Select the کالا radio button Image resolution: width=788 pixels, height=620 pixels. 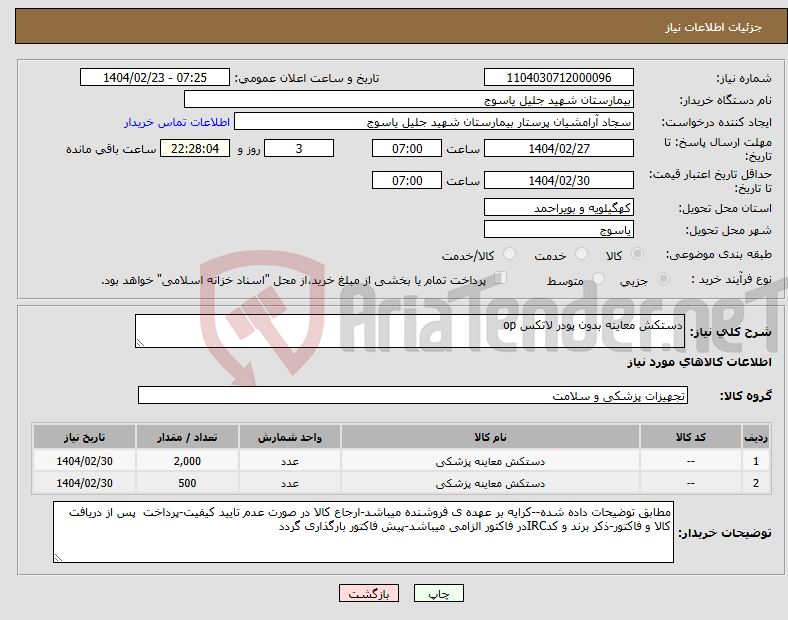(637, 254)
